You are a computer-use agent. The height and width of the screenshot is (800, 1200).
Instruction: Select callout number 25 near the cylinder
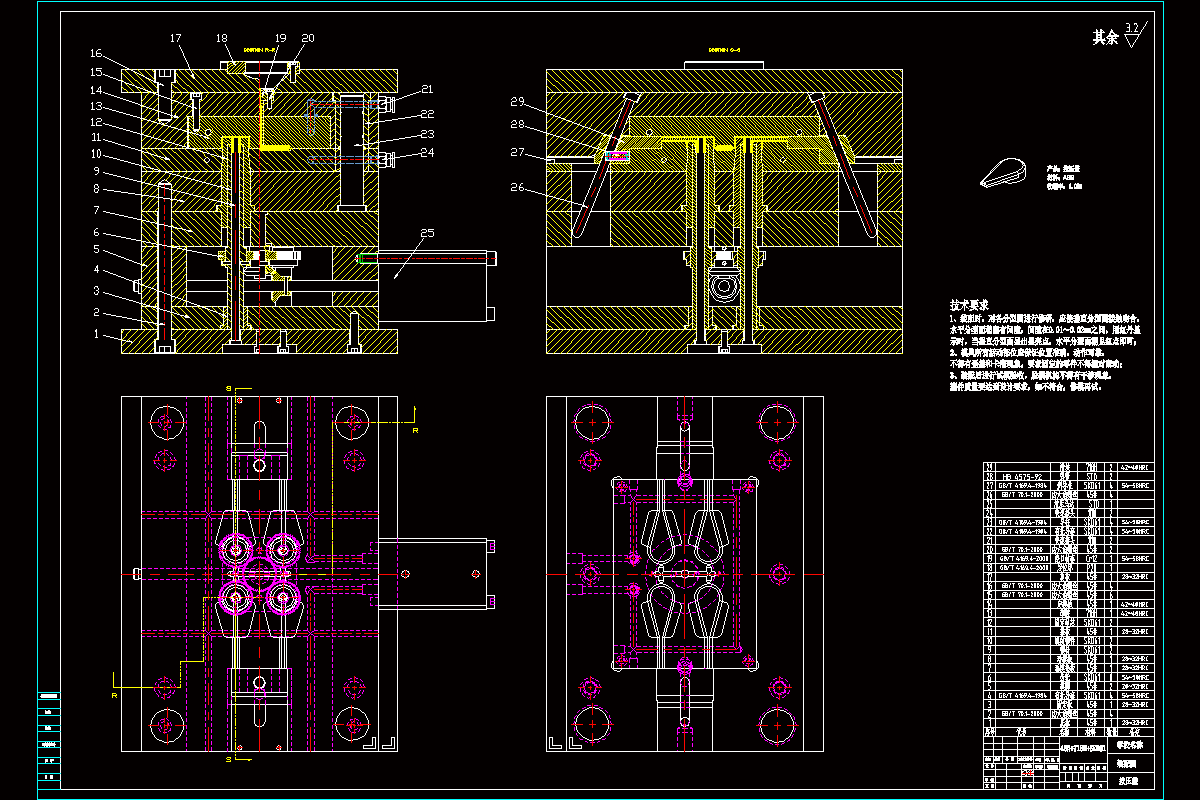click(427, 234)
